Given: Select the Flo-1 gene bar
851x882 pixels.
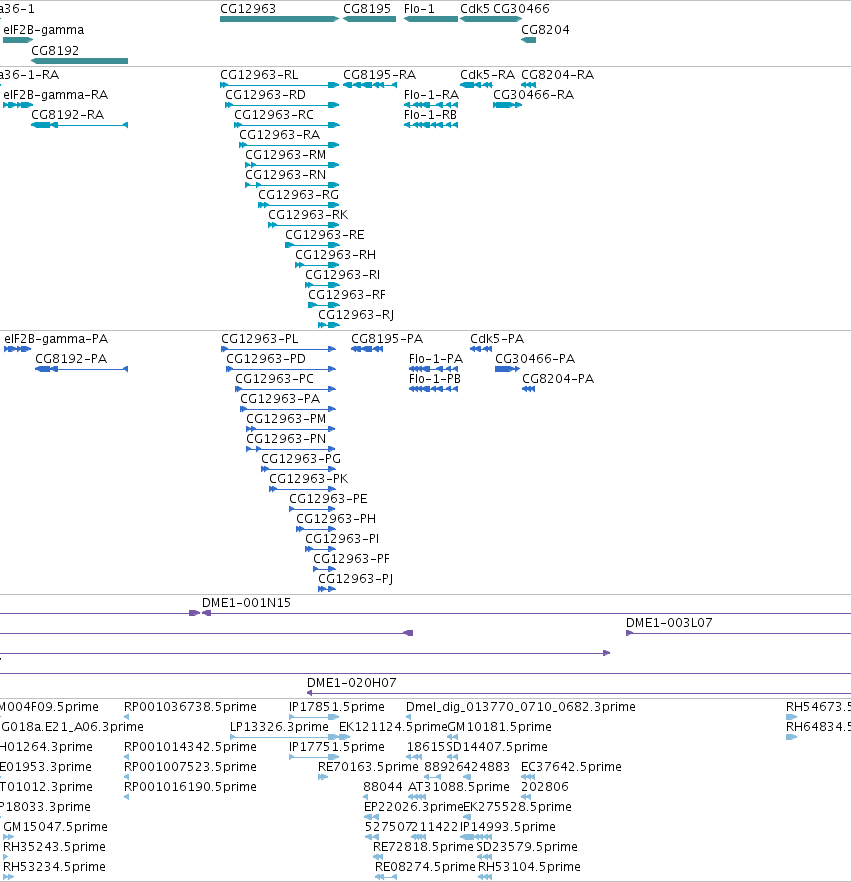Looking at the screenshot, I should (x=431, y=19).
